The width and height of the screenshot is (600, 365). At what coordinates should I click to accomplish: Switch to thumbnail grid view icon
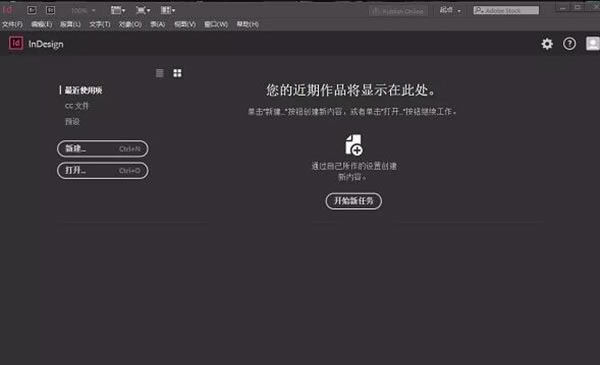point(177,73)
